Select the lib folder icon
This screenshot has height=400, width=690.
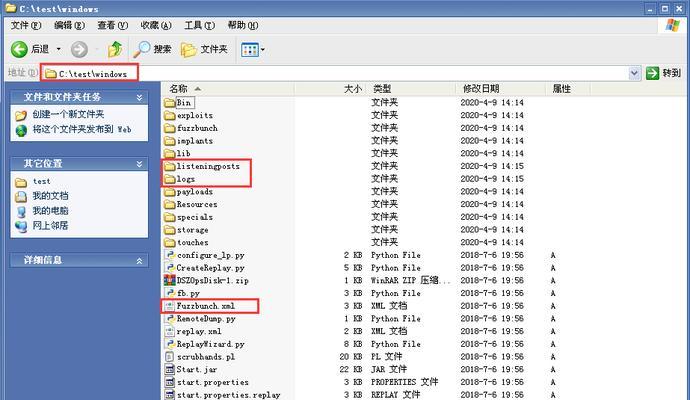[169, 154]
